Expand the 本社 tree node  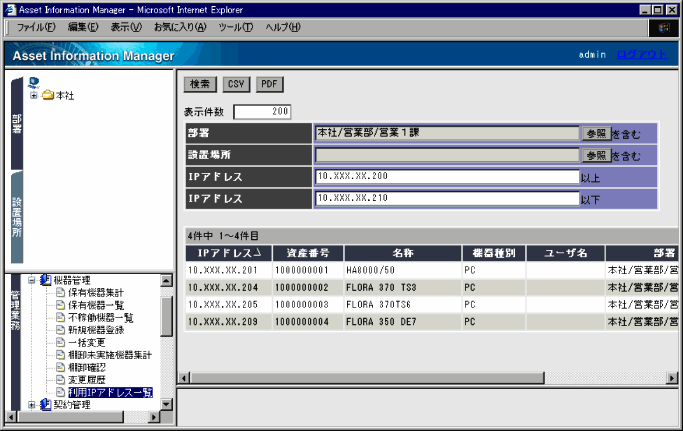coord(34,95)
